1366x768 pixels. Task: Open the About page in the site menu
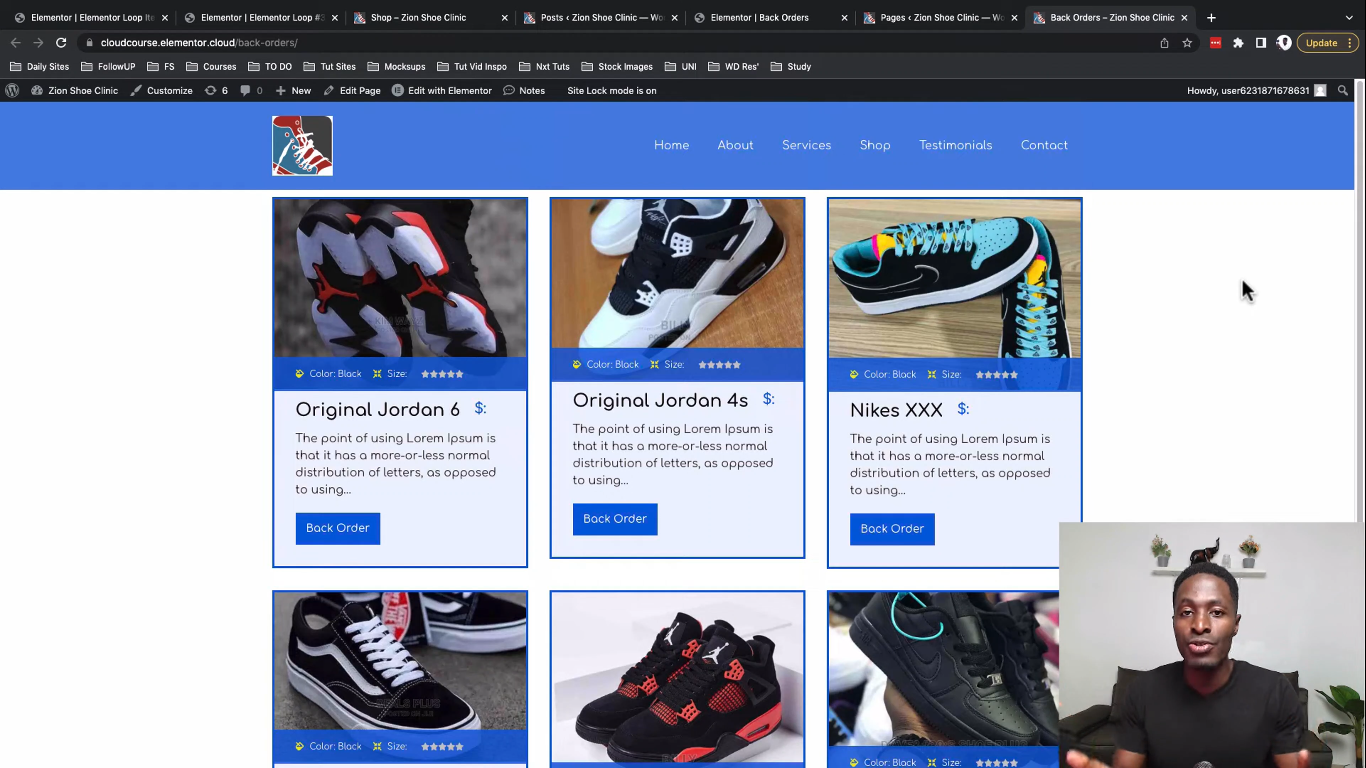735,145
